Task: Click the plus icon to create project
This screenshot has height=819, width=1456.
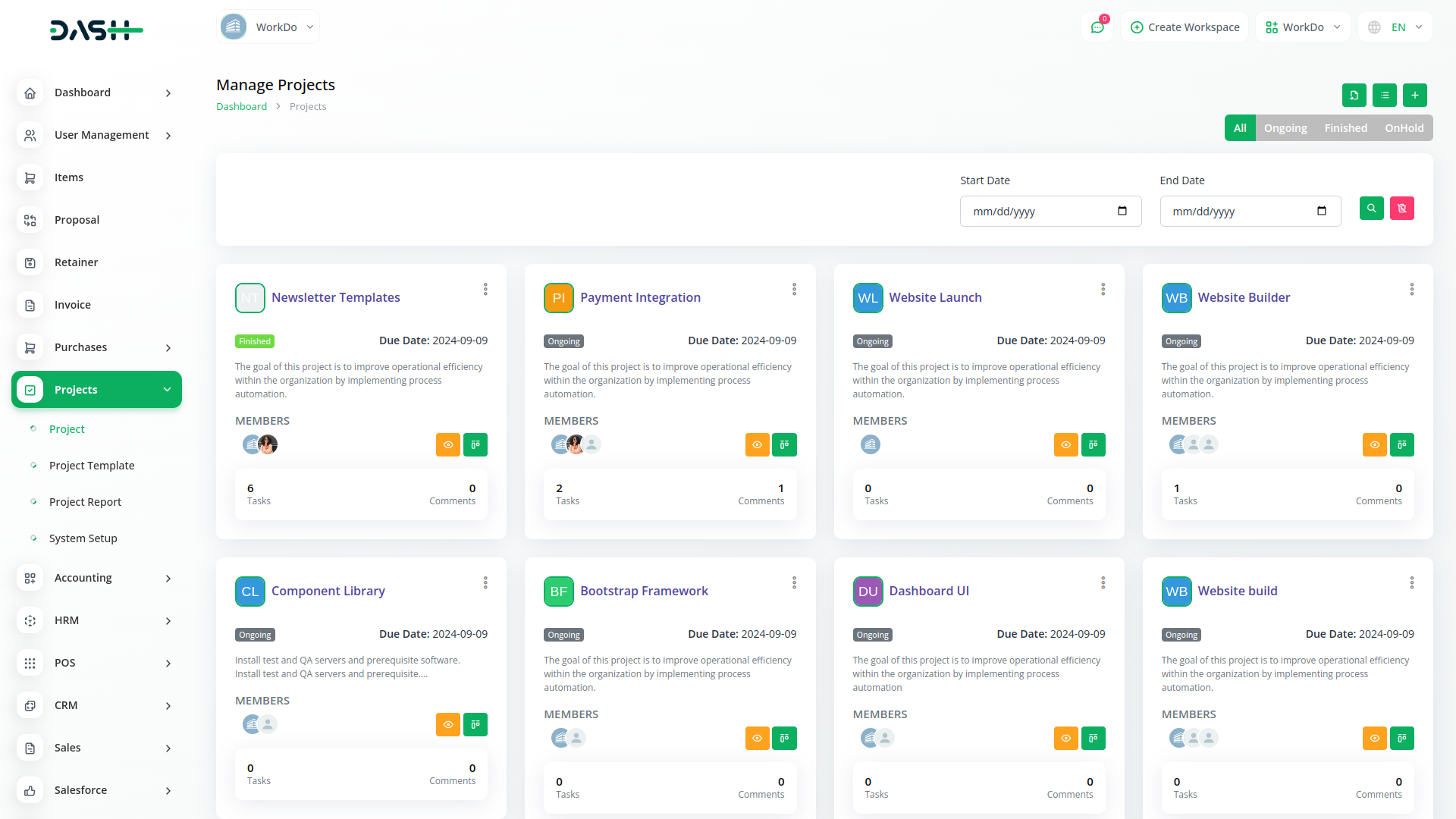Action: click(x=1414, y=96)
